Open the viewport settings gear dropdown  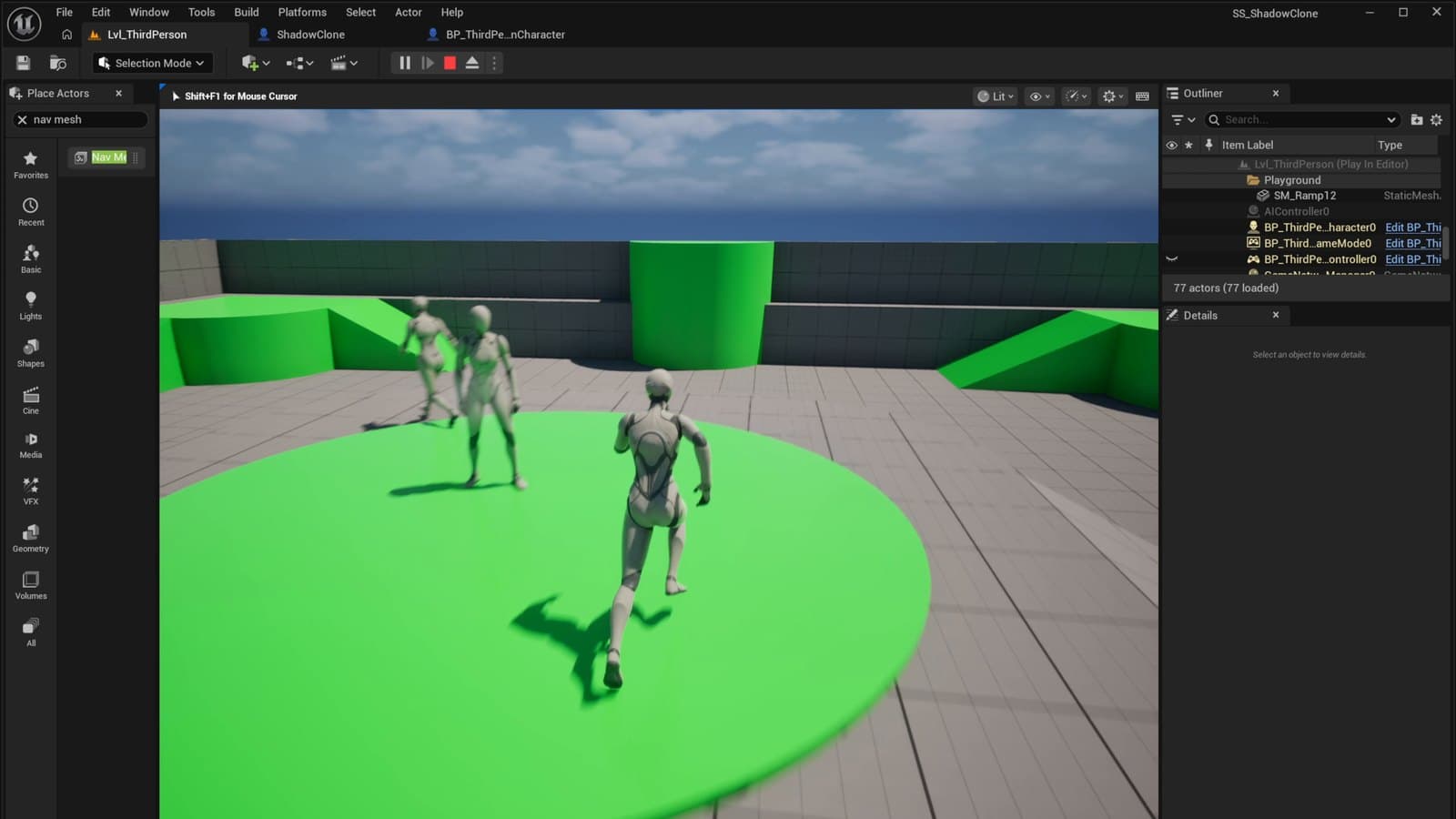1113,96
